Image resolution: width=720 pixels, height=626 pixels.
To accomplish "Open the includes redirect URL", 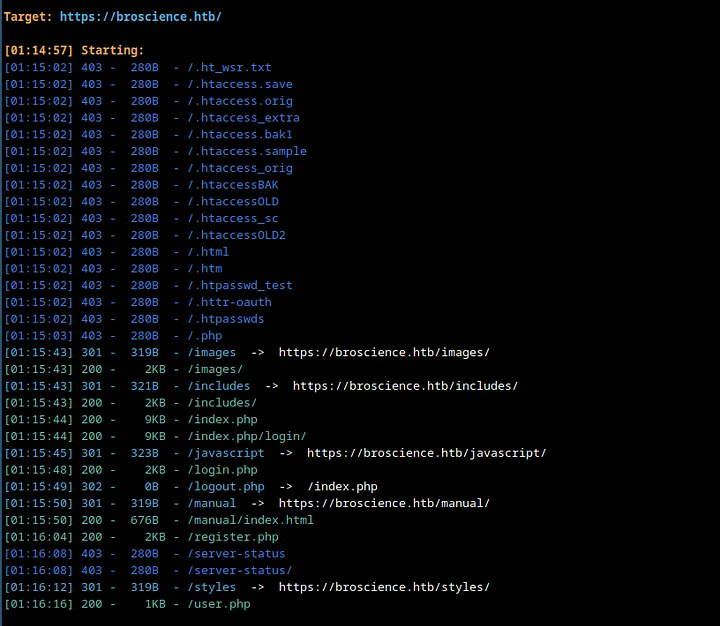I will pos(405,386).
